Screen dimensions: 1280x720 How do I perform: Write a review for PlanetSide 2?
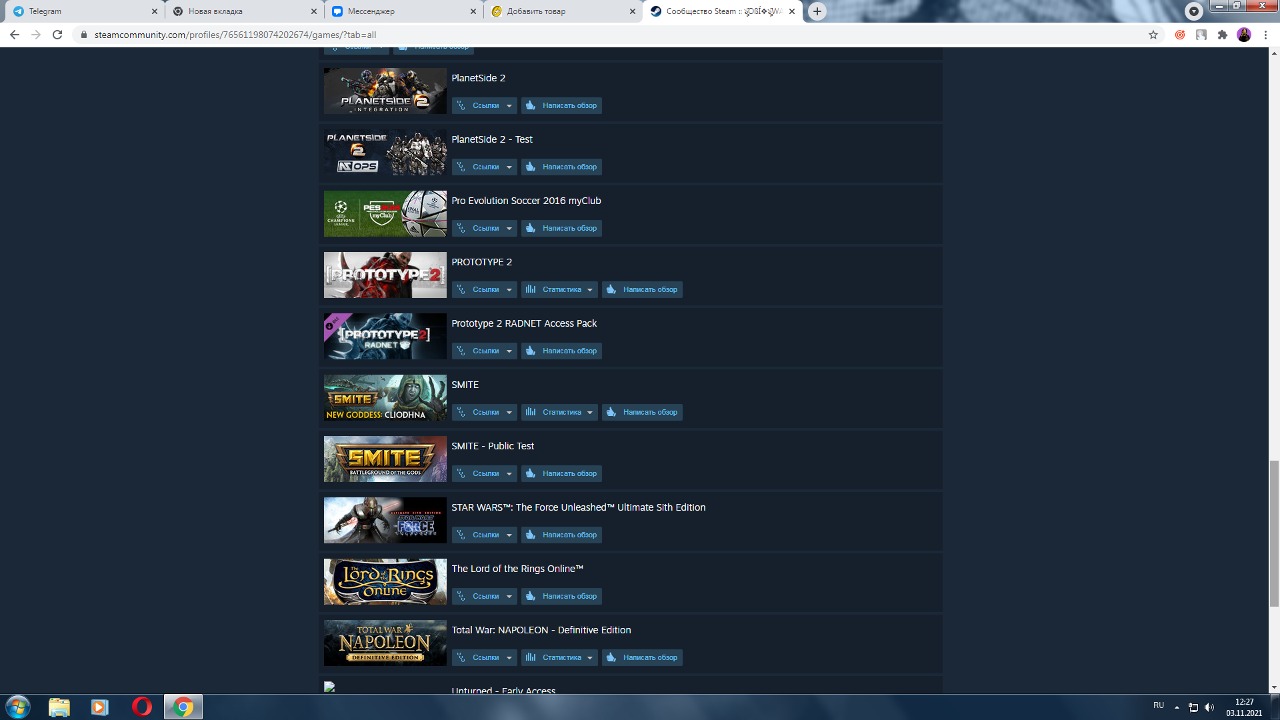pyautogui.click(x=561, y=105)
